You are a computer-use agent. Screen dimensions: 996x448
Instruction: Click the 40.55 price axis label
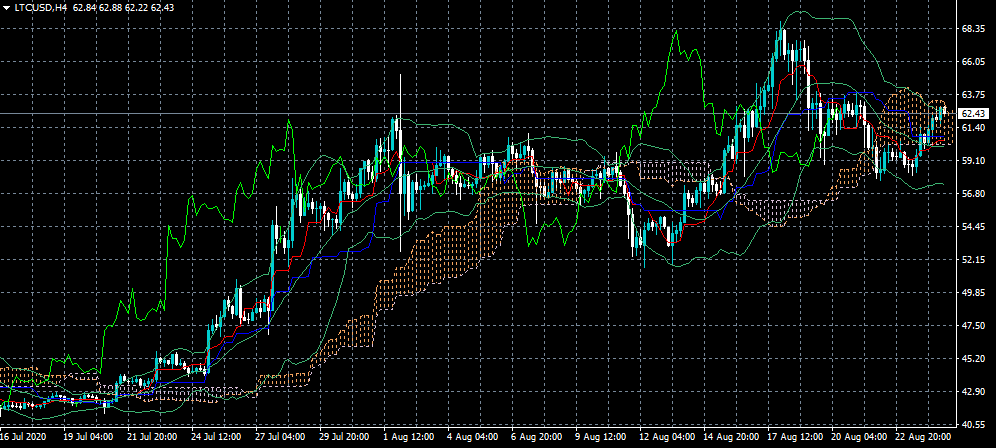point(972,425)
